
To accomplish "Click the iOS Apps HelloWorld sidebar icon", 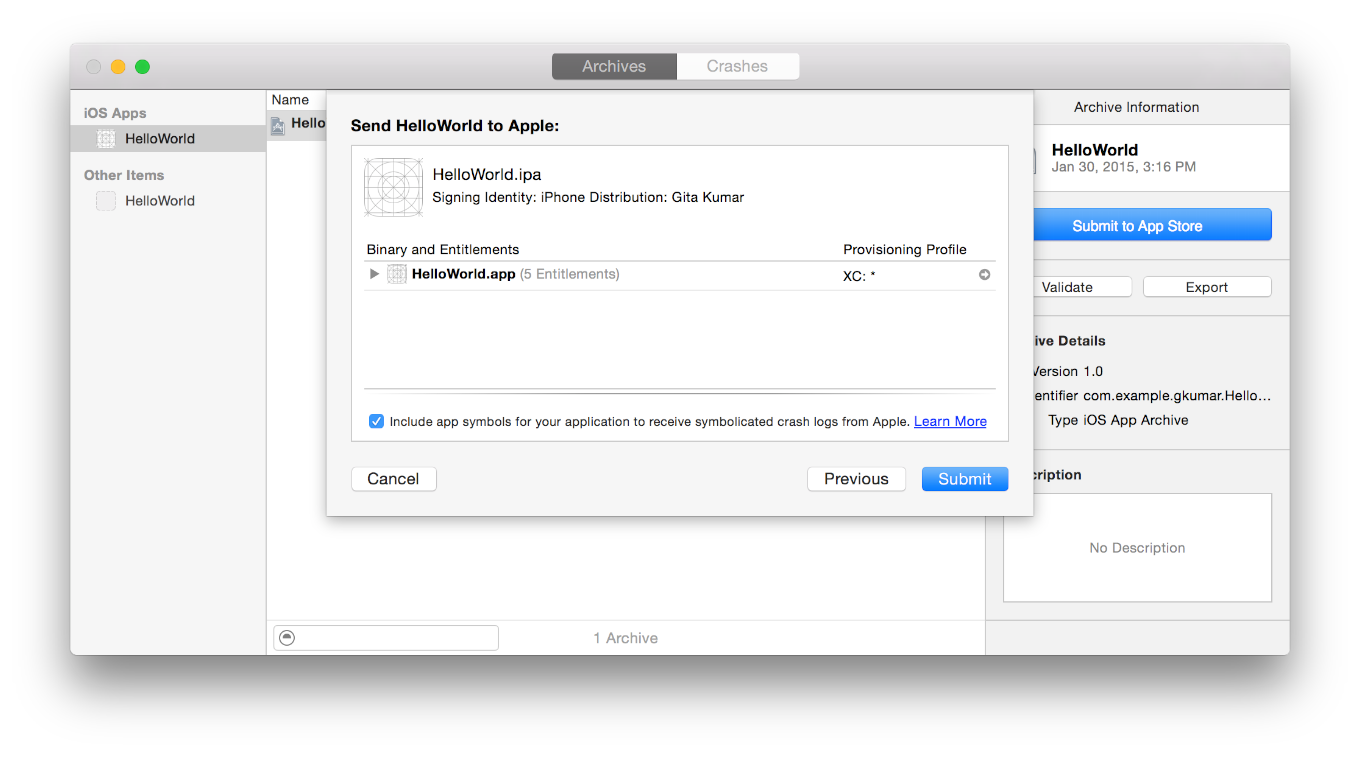I will pyautogui.click(x=105, y=139).
